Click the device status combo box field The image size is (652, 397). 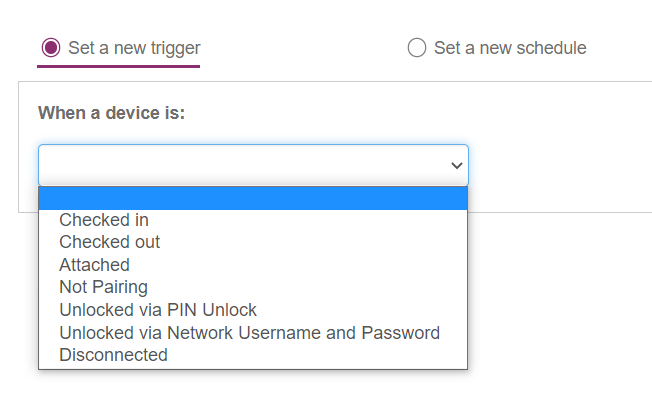pyautogui.click(x=253, y=165)
